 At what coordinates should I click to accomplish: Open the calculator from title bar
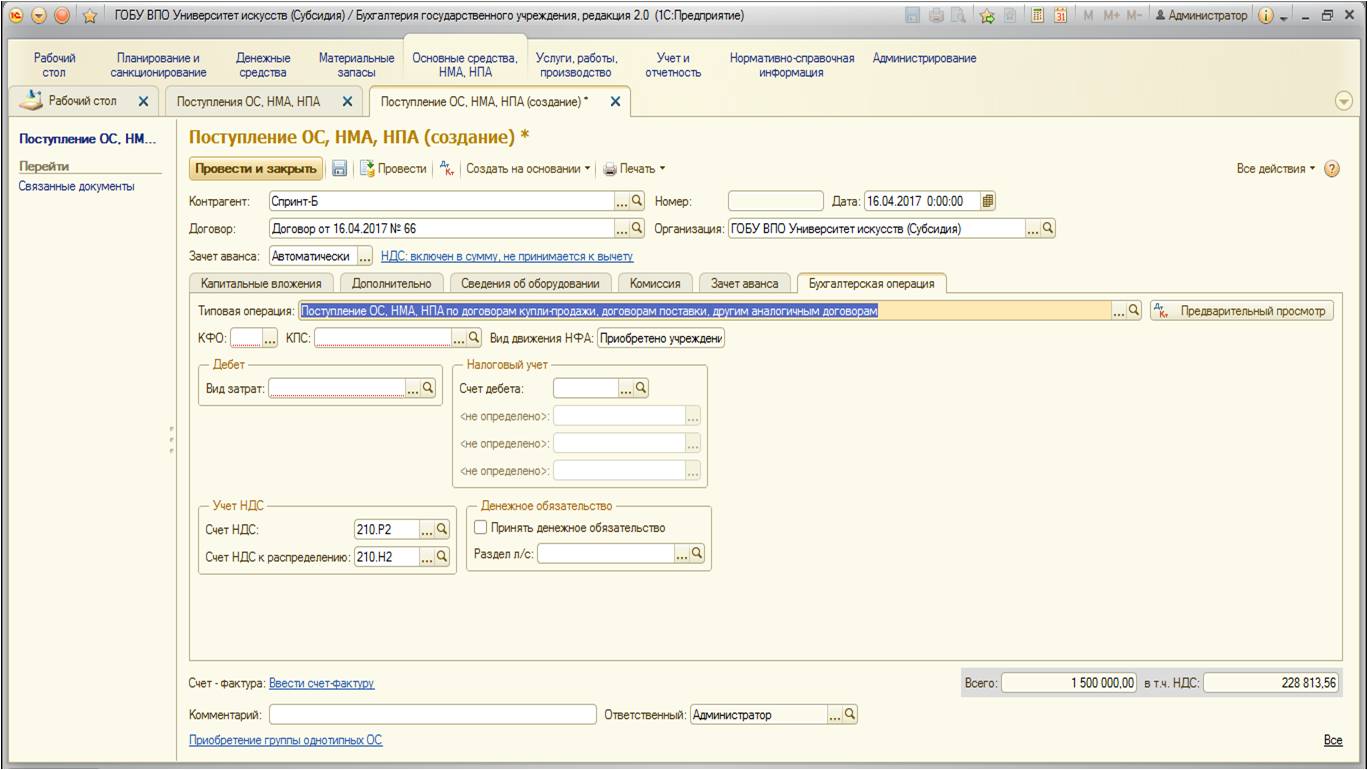1039,16
